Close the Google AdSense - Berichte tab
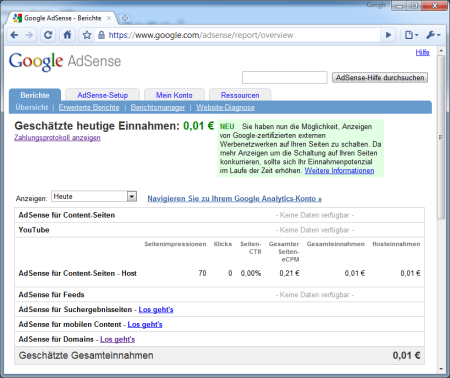Viewport: 450px width, 378px height. click(x=109, y=18)
